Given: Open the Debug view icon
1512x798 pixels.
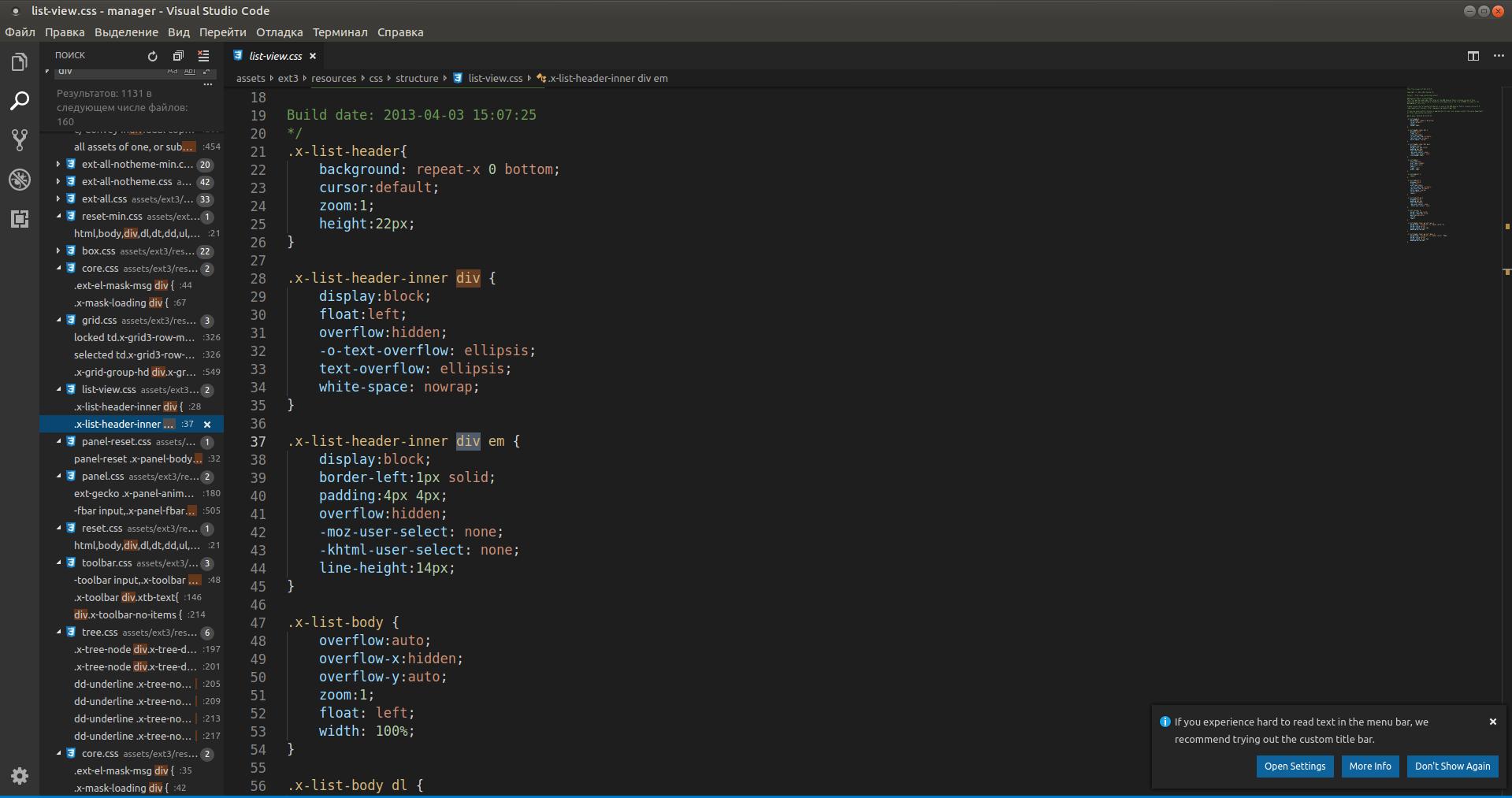Looking at the screenshot, I should pyautogui.click(x=20, y=180).
